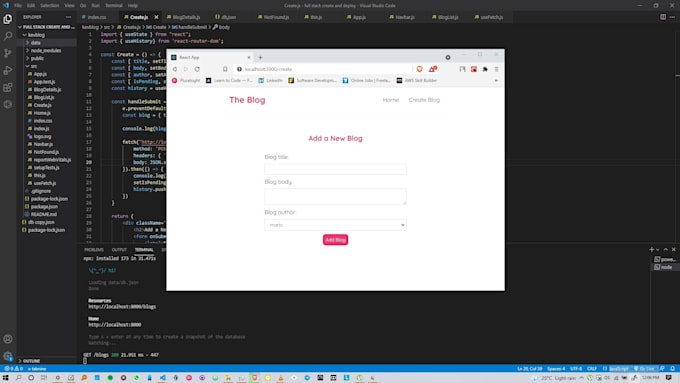This screenshot has width=680, height=383.
Task: Open the AWS Skill Builder bookmark
Action: (416, 81)
